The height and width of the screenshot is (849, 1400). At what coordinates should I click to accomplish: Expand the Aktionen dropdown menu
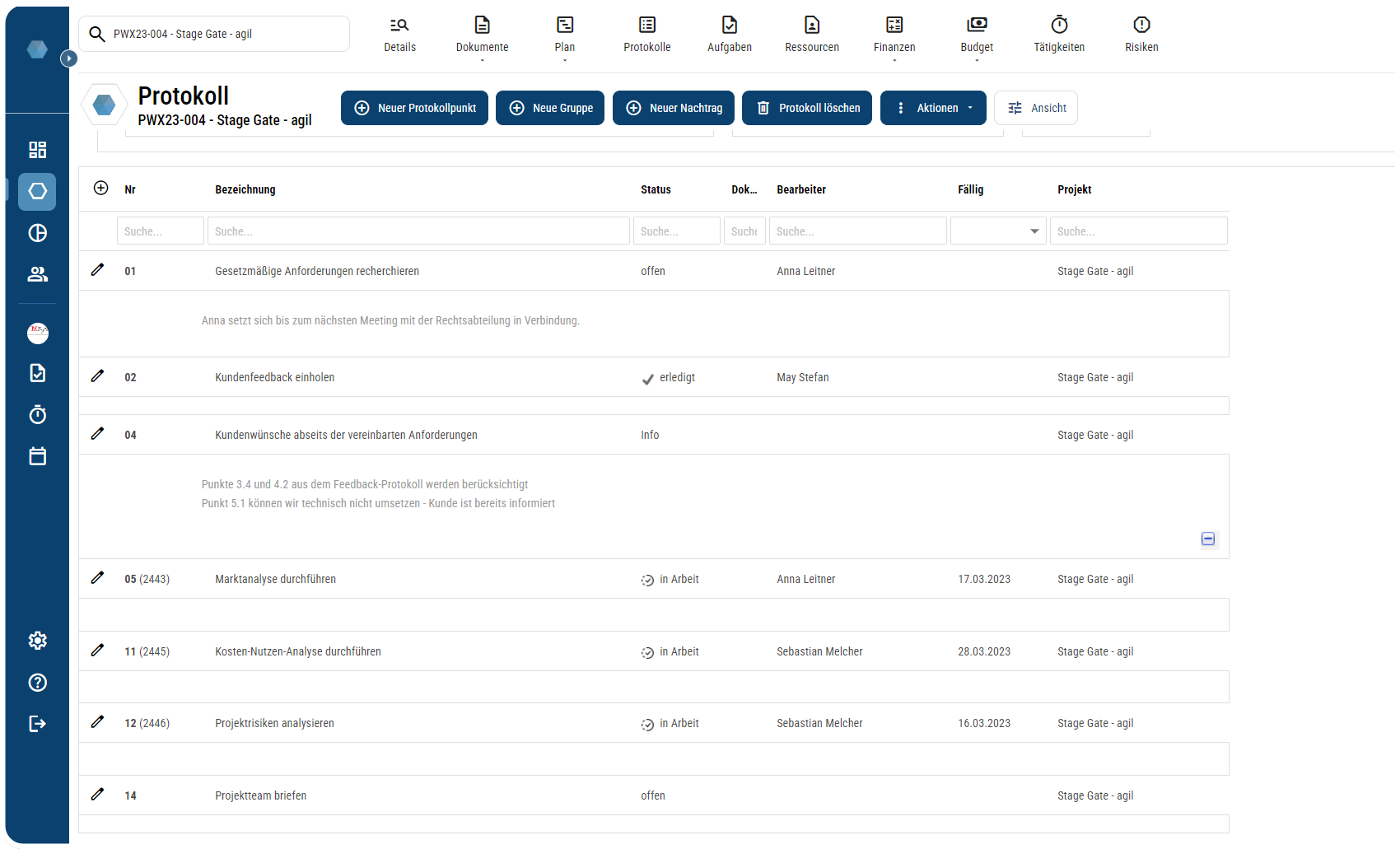pyautogui.click(x=933, y=108)
